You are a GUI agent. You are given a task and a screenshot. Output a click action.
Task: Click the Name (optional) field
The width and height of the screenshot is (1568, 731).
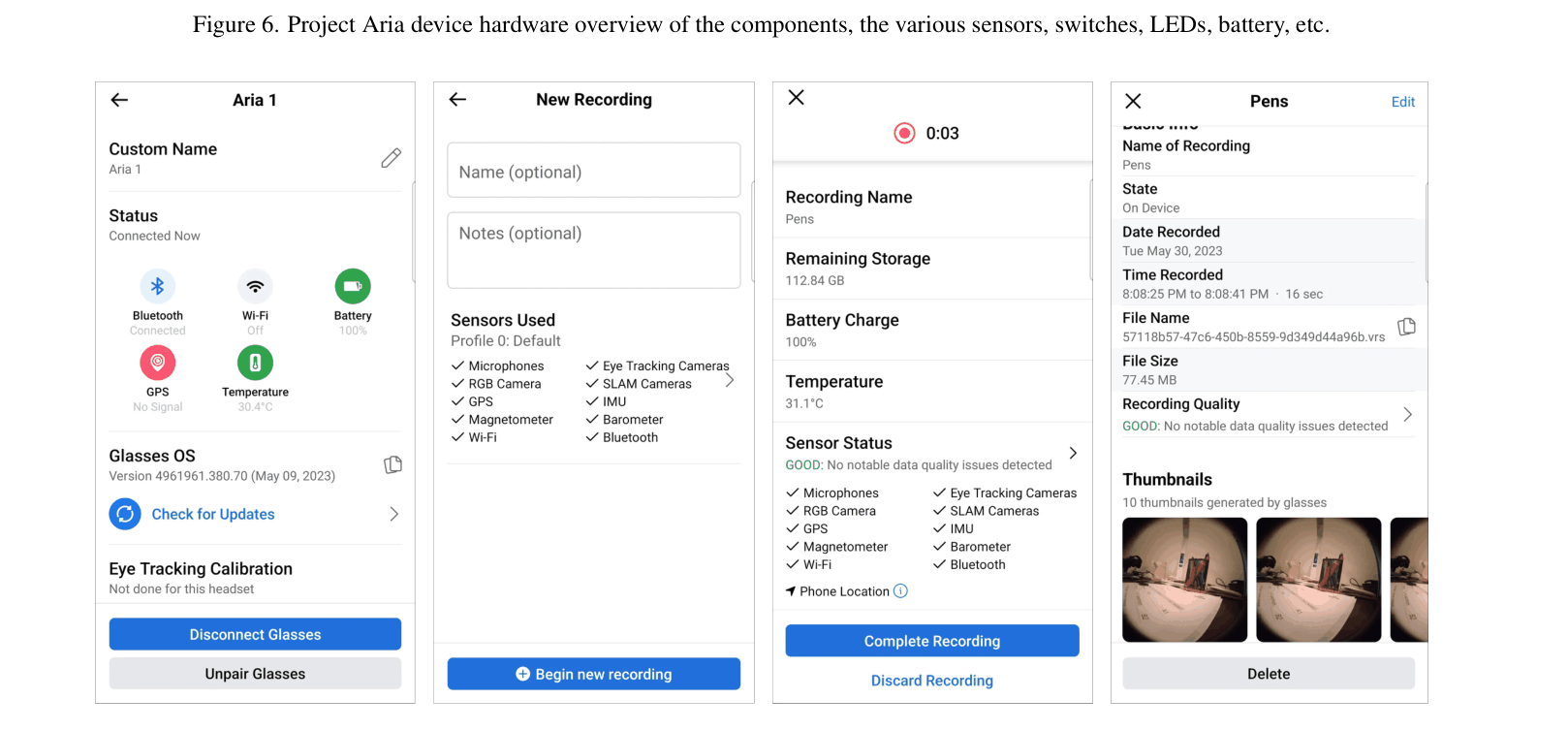coord(593,171)
